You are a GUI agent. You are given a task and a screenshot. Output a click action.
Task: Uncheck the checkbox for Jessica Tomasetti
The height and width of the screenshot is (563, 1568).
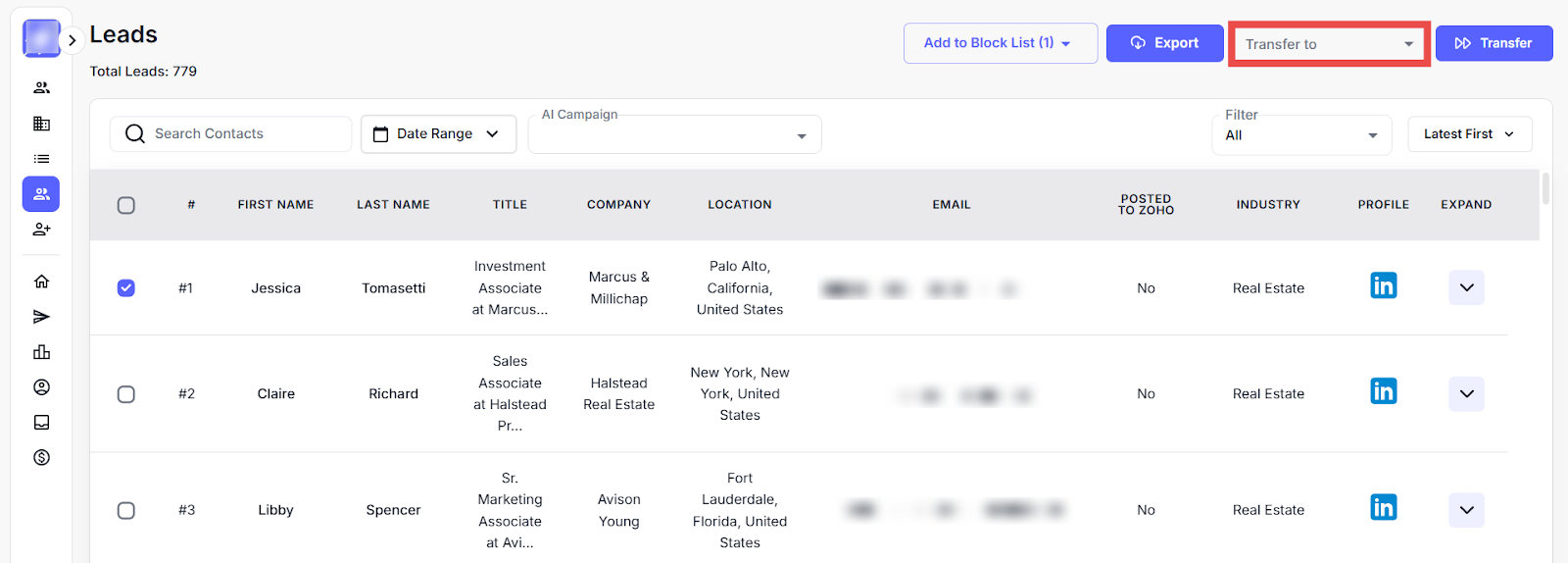pos(126,288)
